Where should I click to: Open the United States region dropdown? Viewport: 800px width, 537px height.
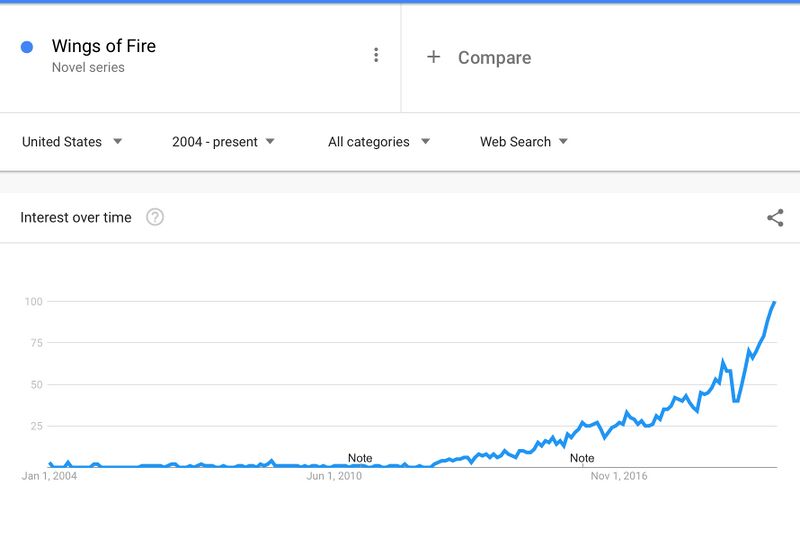click(72, 142)
